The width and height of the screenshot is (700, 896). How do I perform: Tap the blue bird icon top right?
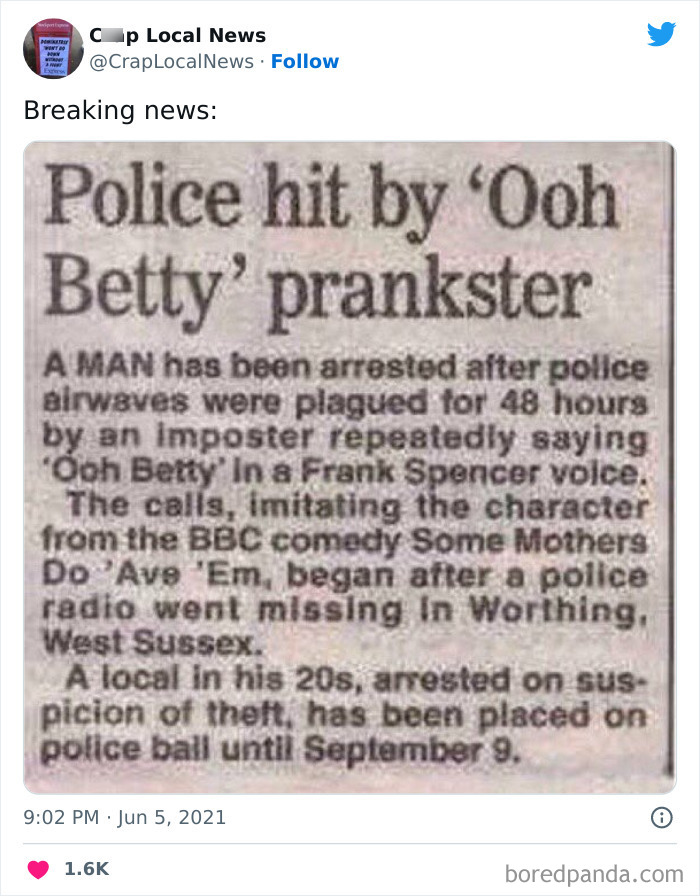[x=662, y=35]
